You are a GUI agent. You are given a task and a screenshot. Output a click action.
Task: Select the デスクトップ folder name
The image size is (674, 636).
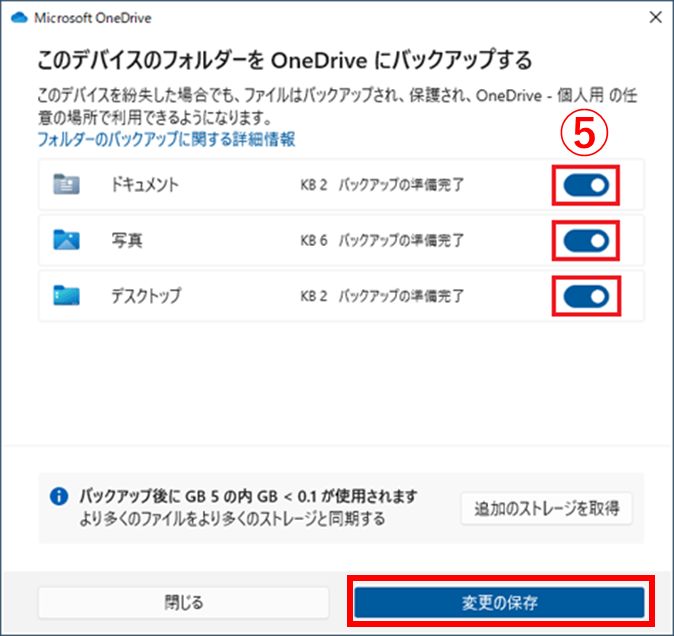(146, 296)
